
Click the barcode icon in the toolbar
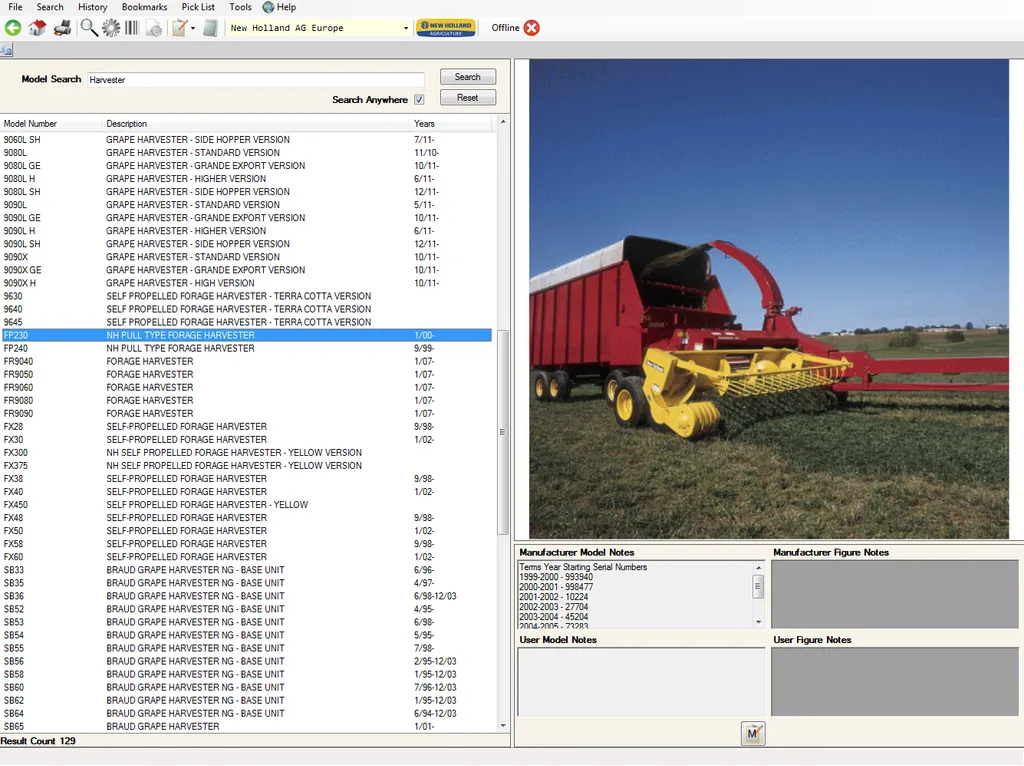click(x=132, y=28)
